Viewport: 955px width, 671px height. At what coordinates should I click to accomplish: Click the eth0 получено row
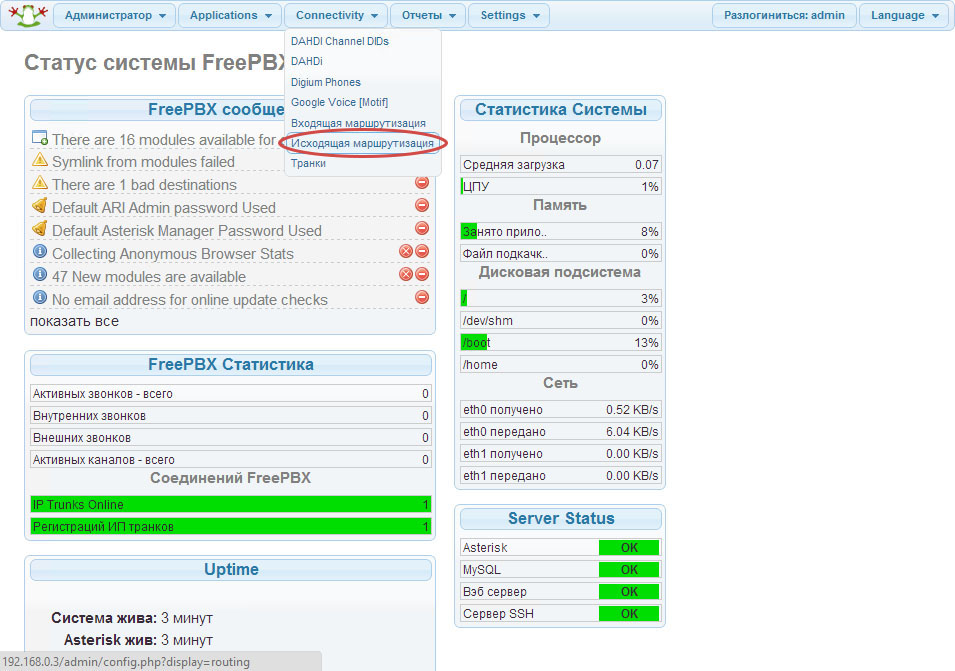[560, 409]
